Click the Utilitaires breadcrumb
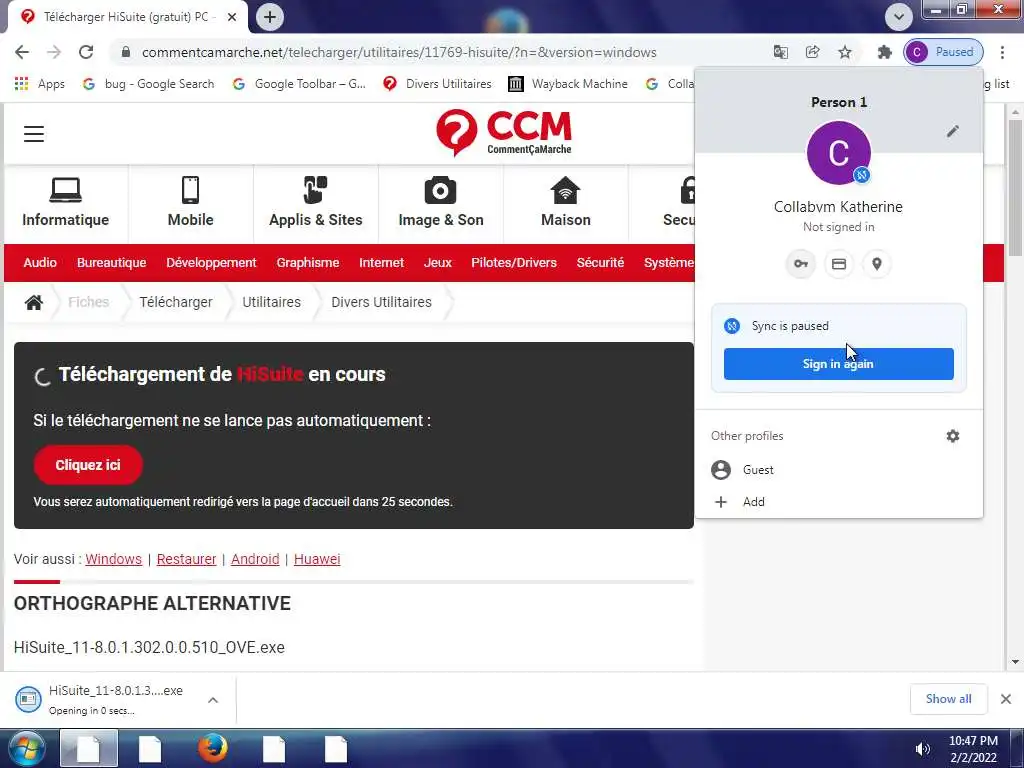Screen dimensions: 1024x768 click(272, 302)
